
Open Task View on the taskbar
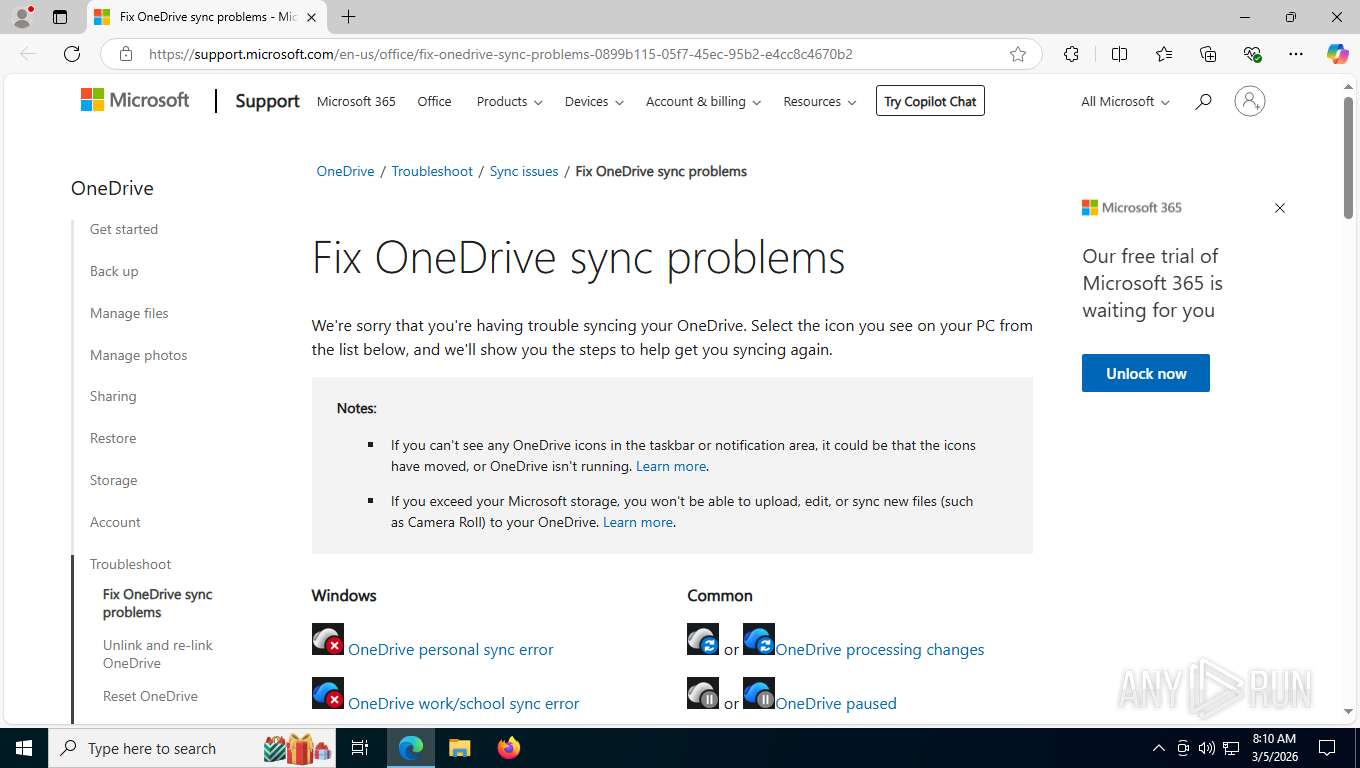point(360,748)
